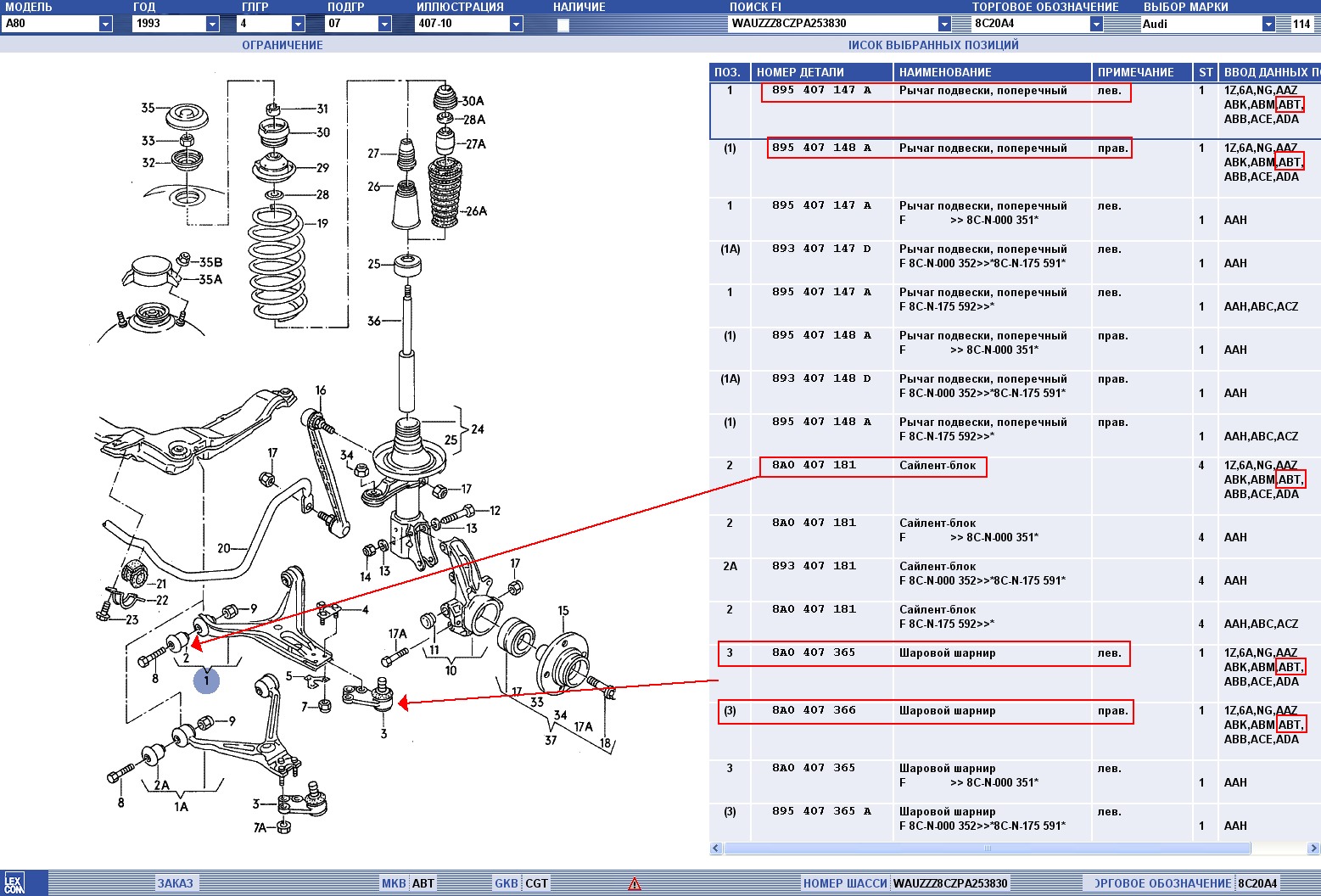Toggle the НАЛИЧИЕ checkbox
The width and height of the screenshot is (1321, 896).
coord(563,25)
